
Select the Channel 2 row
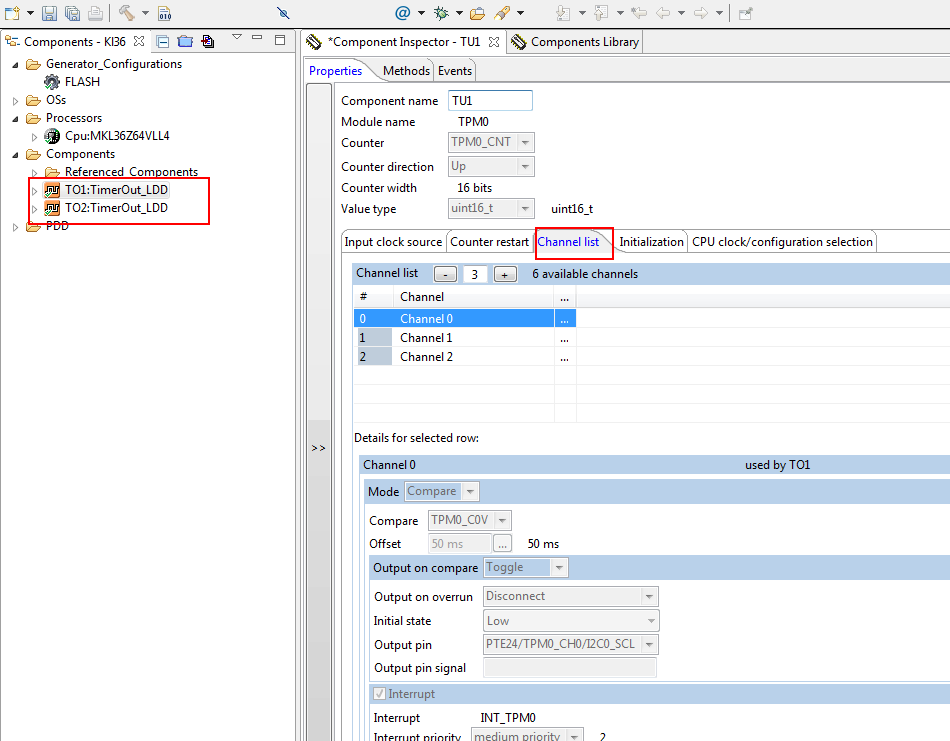tap(465, 357)
